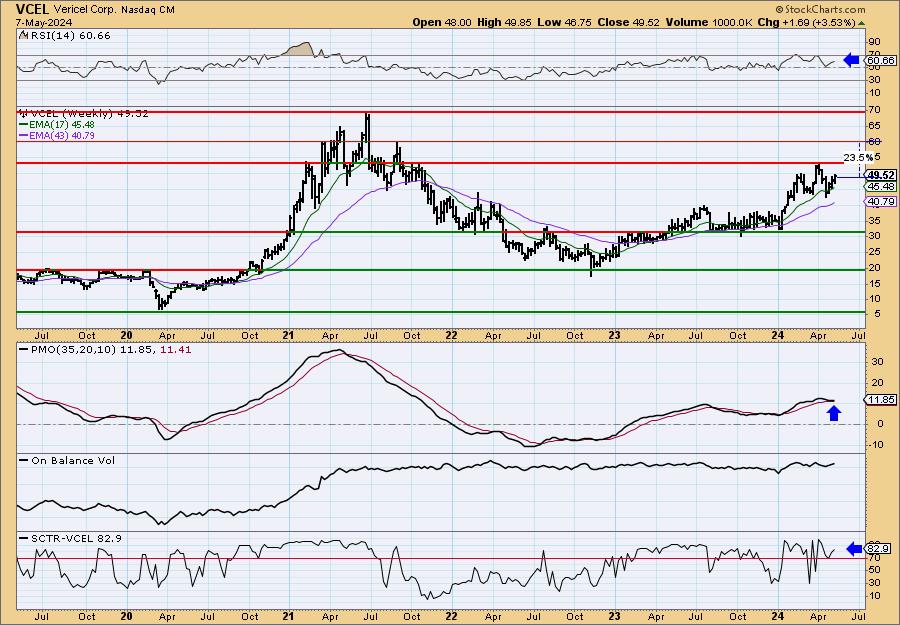Click the Close 49.52 value in header

point(629,22)
